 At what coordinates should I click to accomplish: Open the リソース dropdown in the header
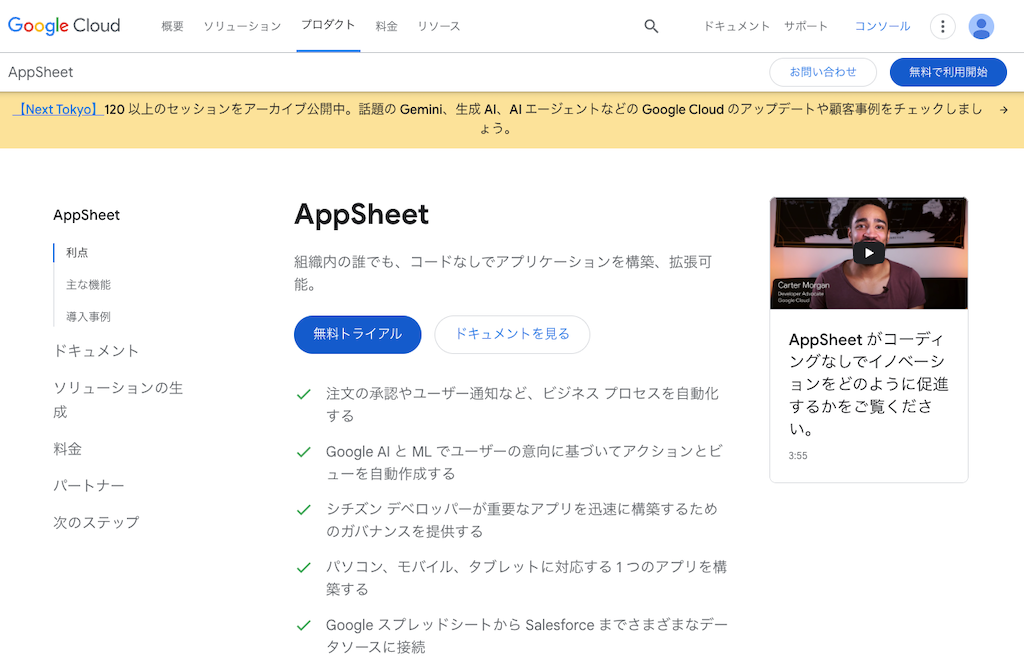tap(438, 26)
